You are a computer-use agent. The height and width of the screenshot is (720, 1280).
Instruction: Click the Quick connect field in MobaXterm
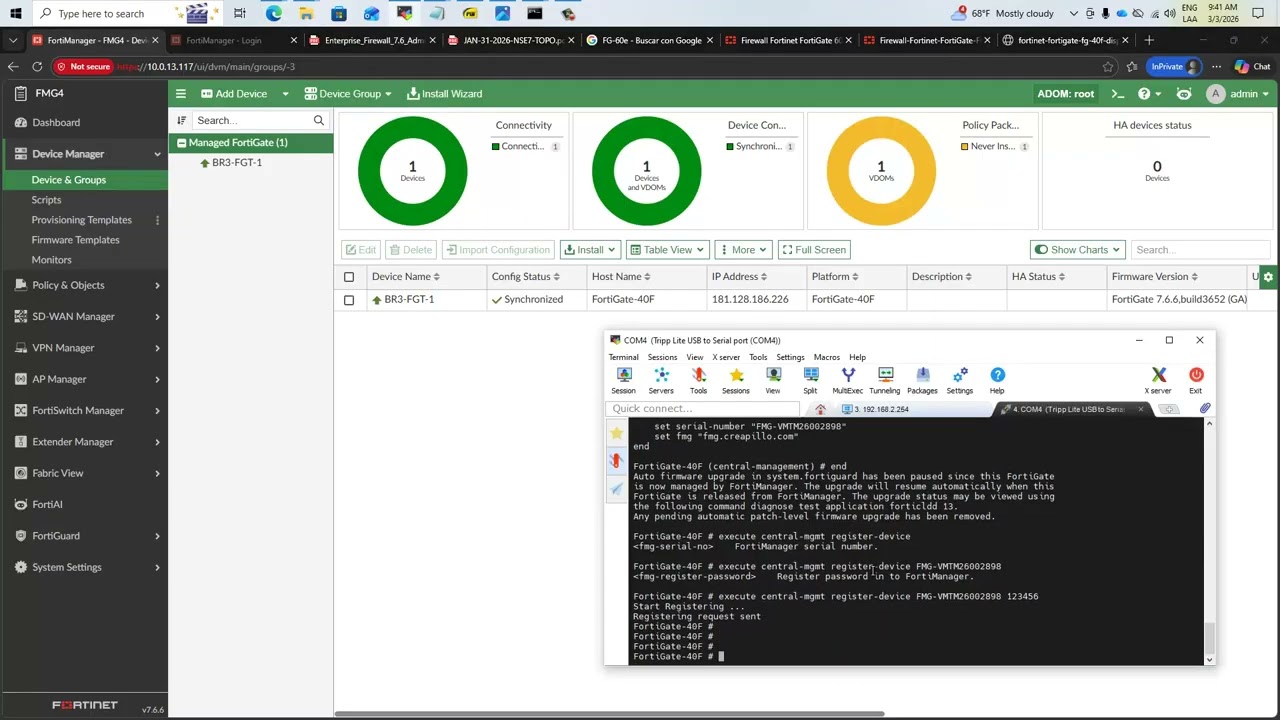click(x=703, y=409)
